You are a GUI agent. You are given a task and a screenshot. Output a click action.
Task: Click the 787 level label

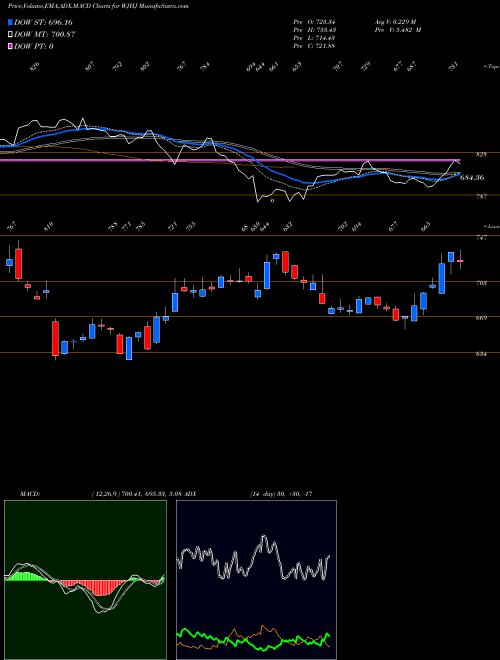481,197
